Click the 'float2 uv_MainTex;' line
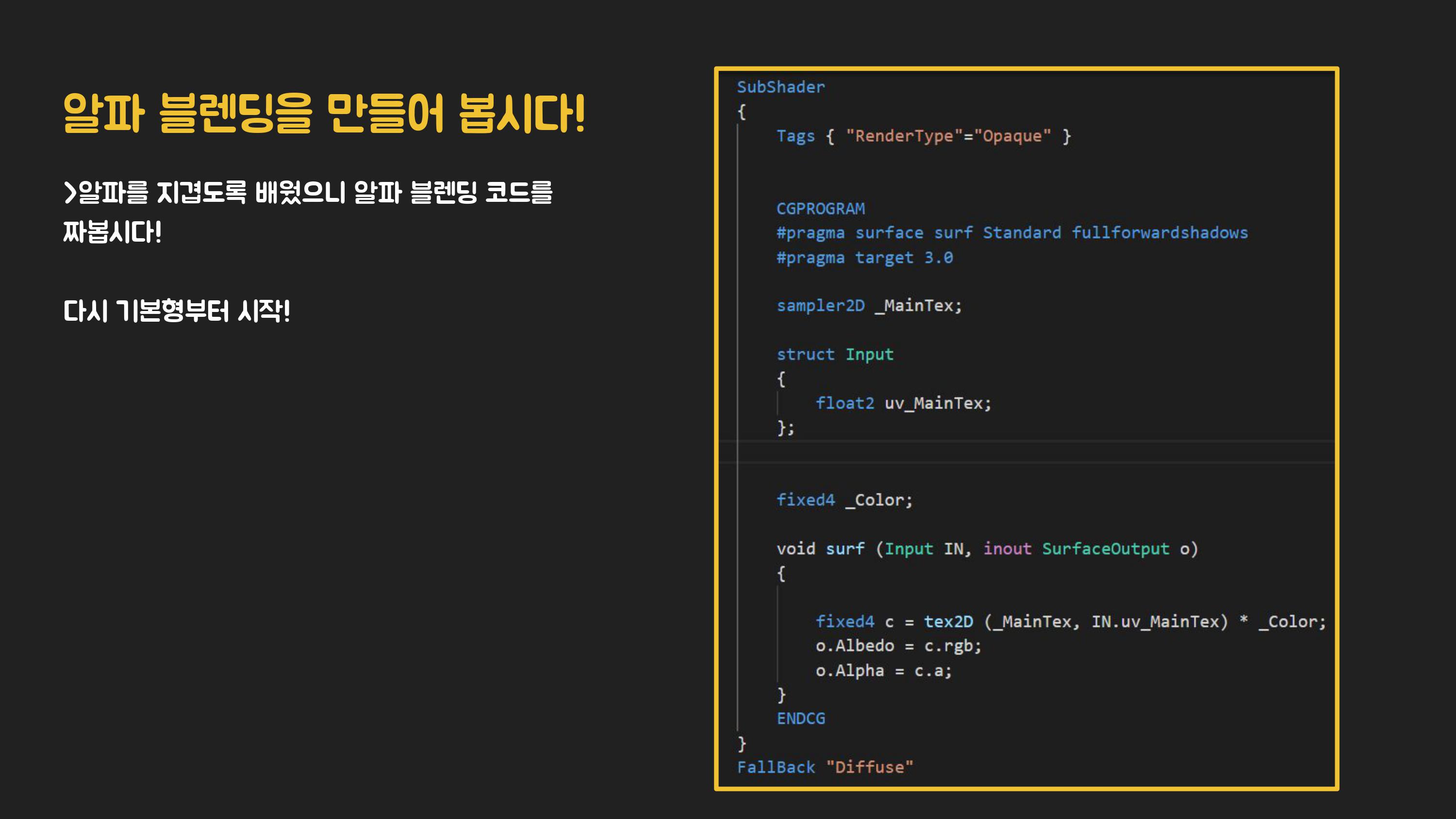1456x819 pixels. 903,403
